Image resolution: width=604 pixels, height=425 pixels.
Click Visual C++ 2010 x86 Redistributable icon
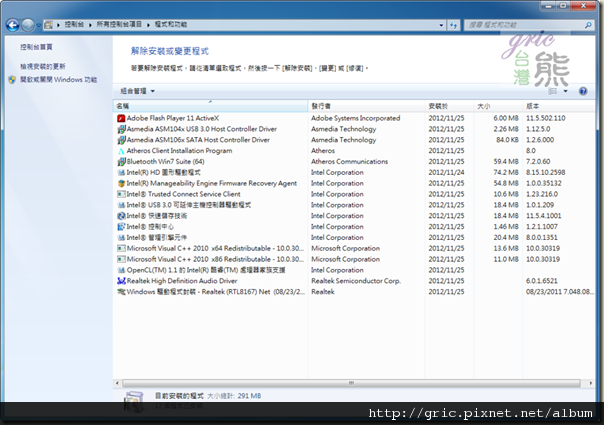click(x=121, y=259)
